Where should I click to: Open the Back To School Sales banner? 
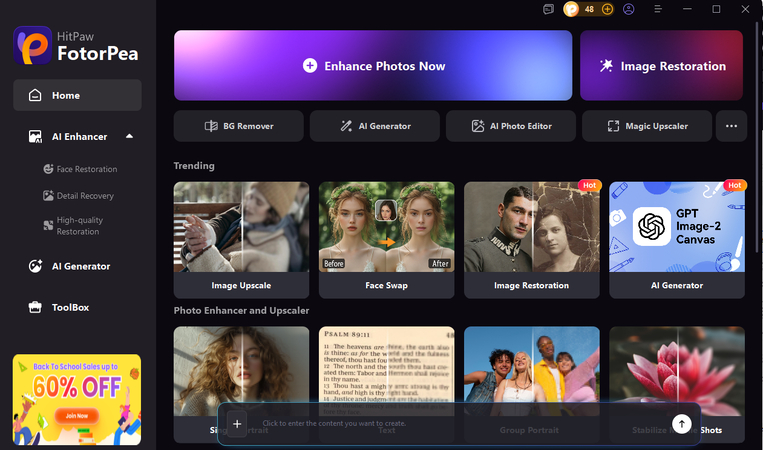[x=77, y=399]
